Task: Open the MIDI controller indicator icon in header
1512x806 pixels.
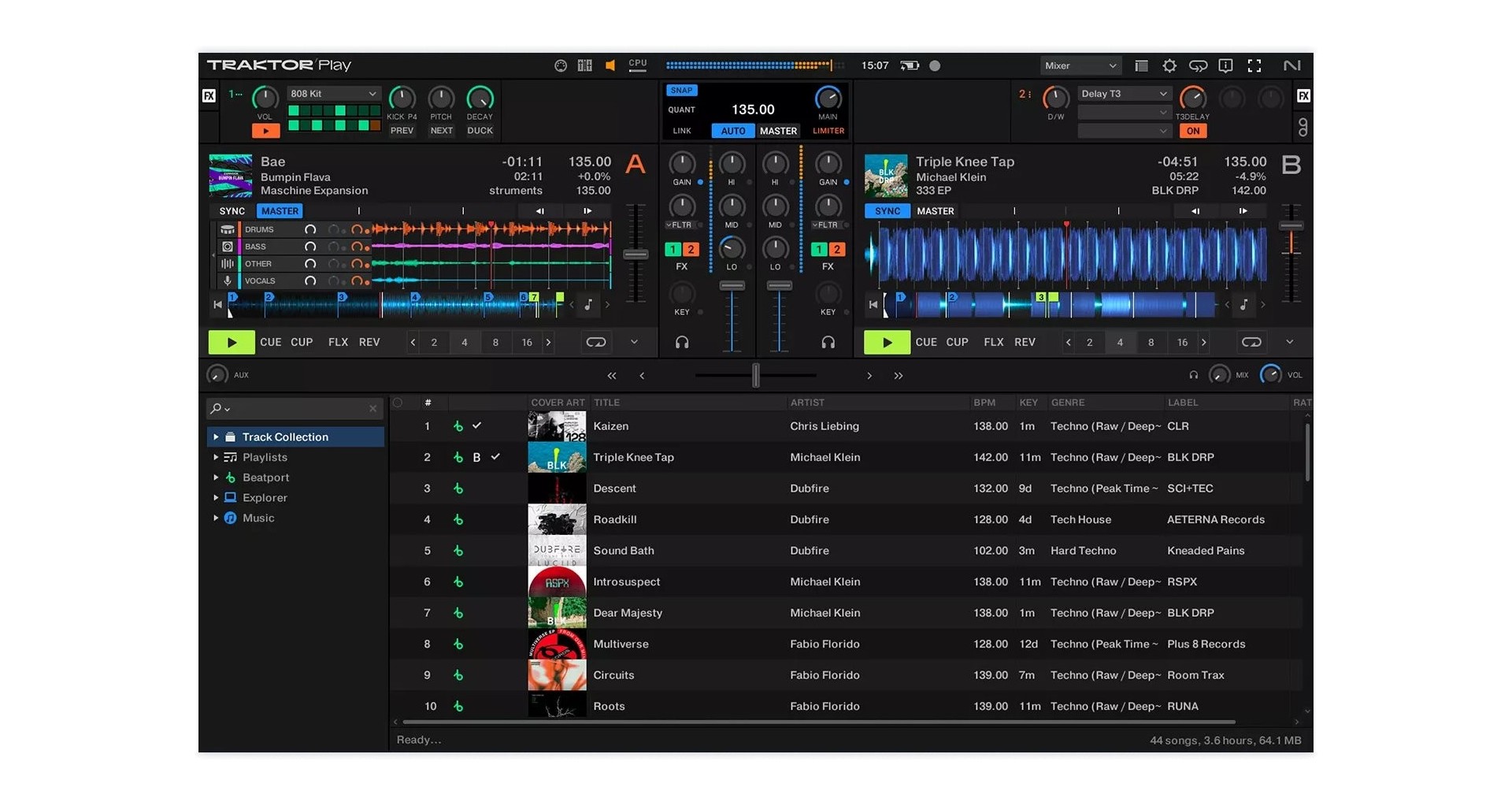Action: 561,65
